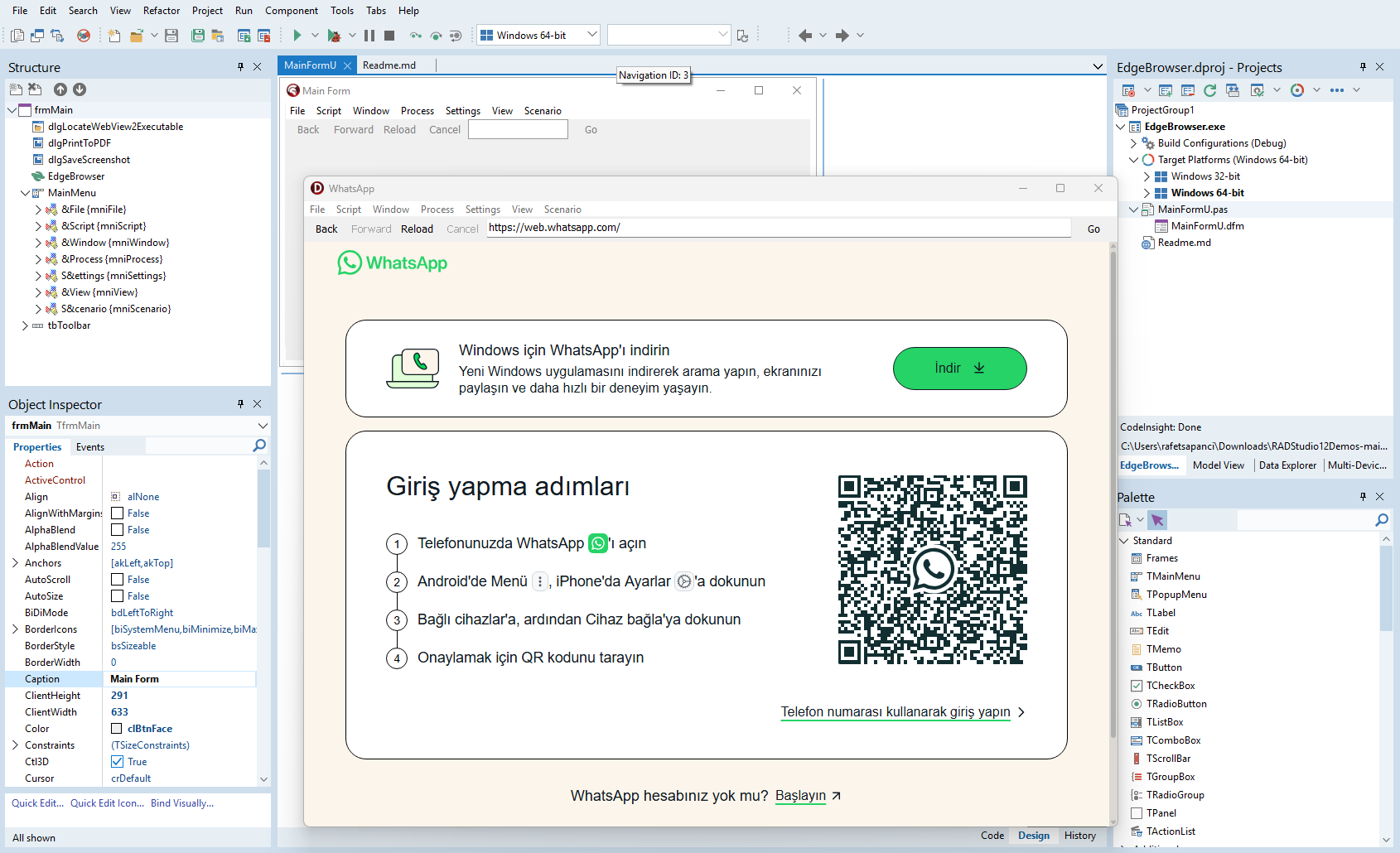
Task: Click the three-dots more options icon in Projects
Action: pyautogui.click(x=1337, y=90)
